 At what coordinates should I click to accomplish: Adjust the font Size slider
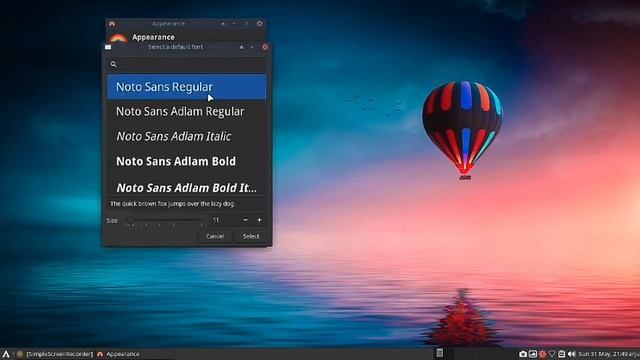pos(164,221)
